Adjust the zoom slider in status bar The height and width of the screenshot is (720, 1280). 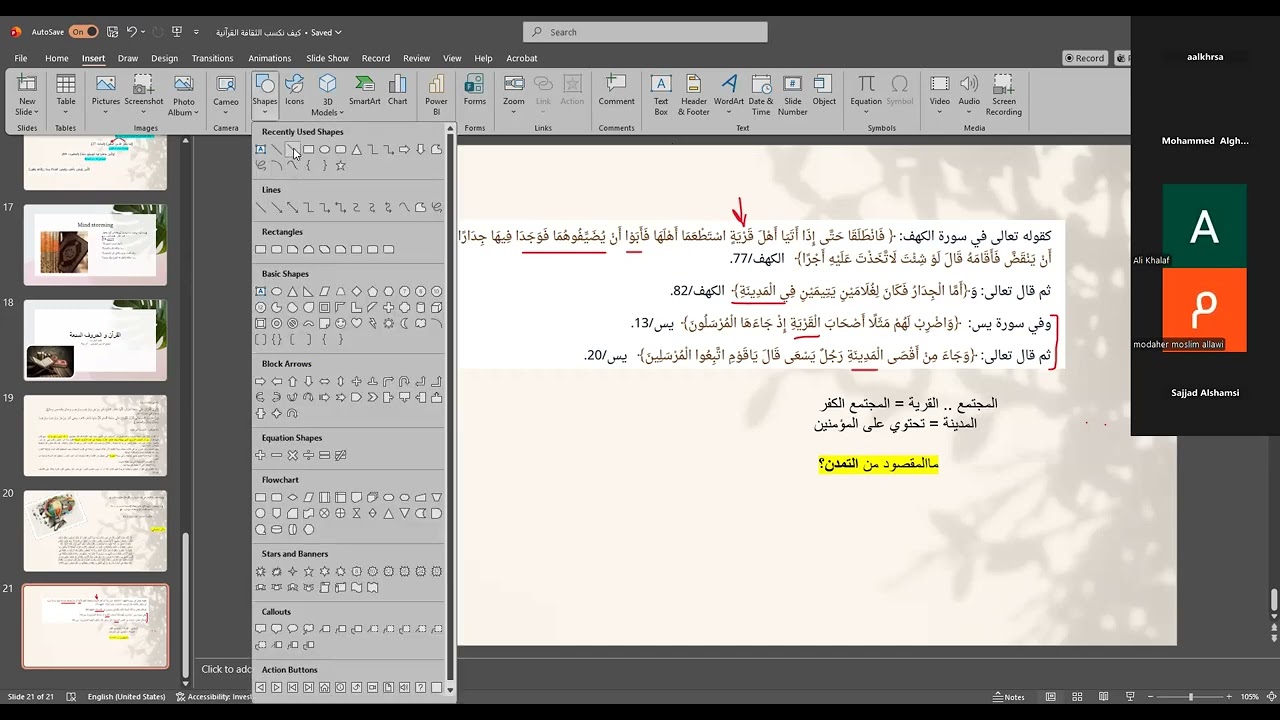pos(1190,697)
